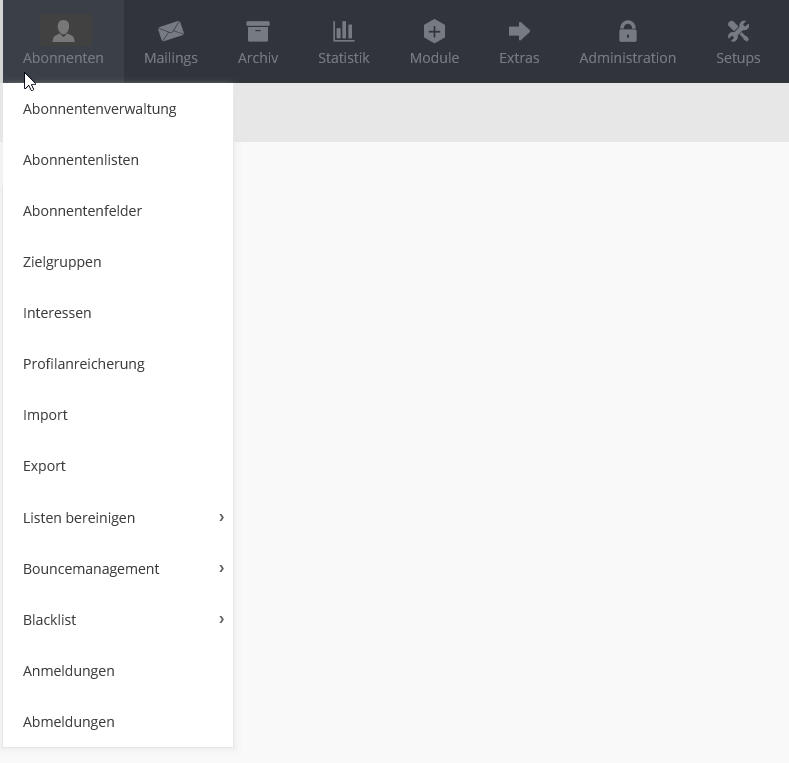Click the Abonnenten person icon
This screenshot has height=763, width=789.
click(x=63, y=31)
